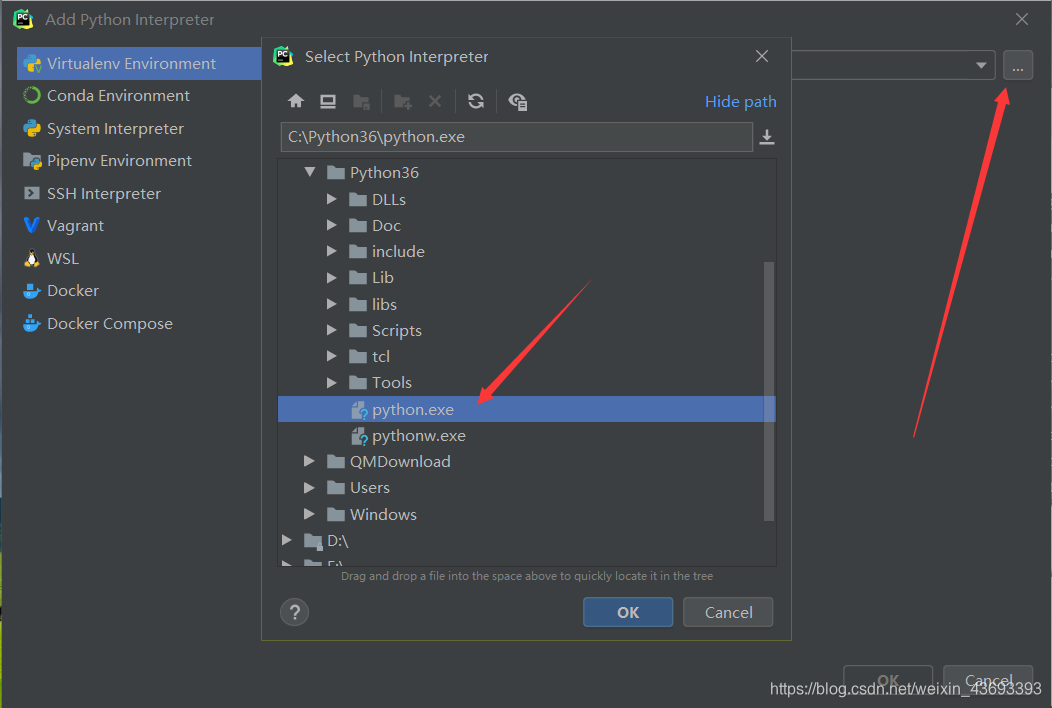Select the Scripts folder row
This screenshot has height=708, width=1052.
[527, 330]
